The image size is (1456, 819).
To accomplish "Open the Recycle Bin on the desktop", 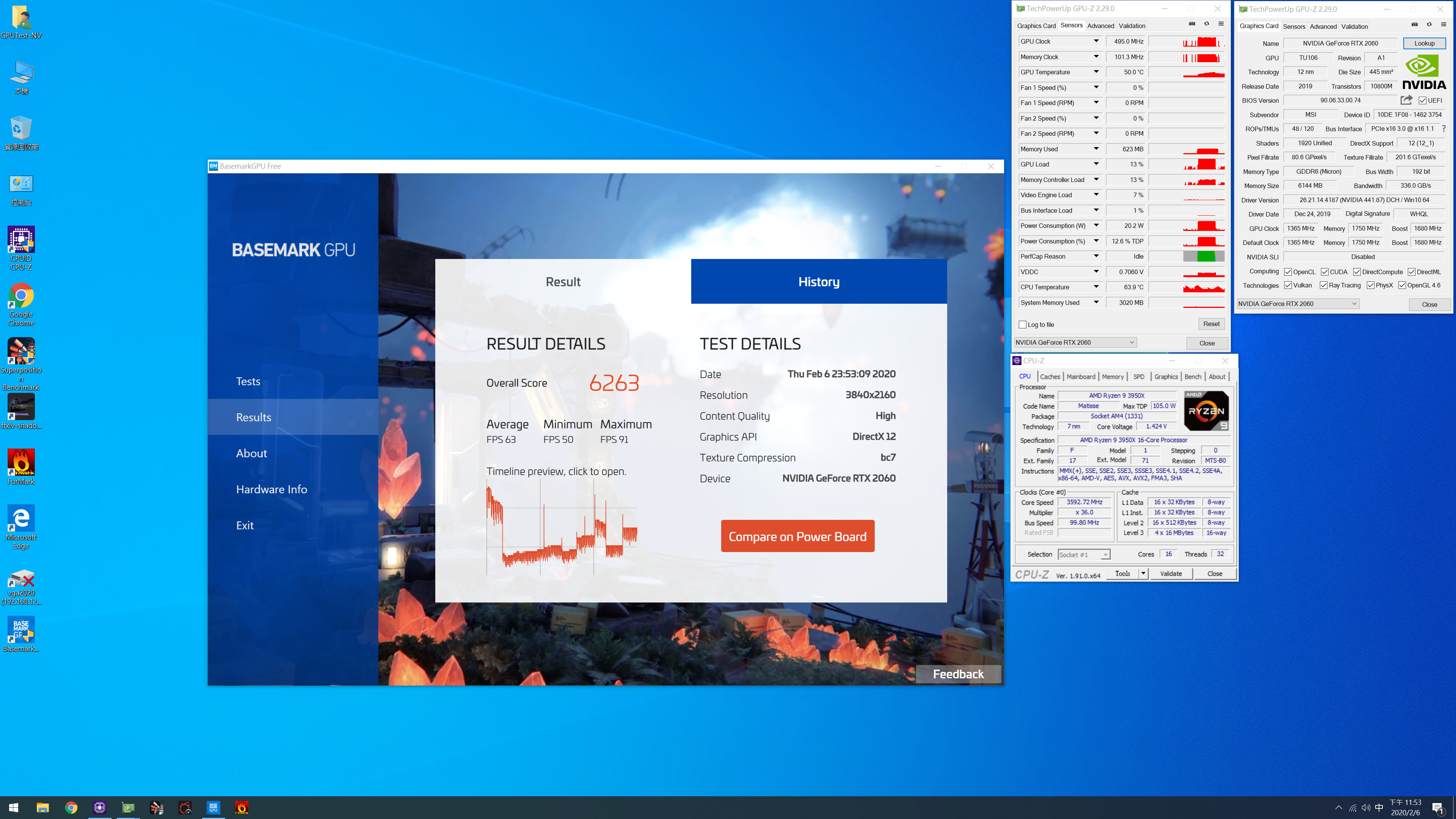I will (x=21, y=133).
